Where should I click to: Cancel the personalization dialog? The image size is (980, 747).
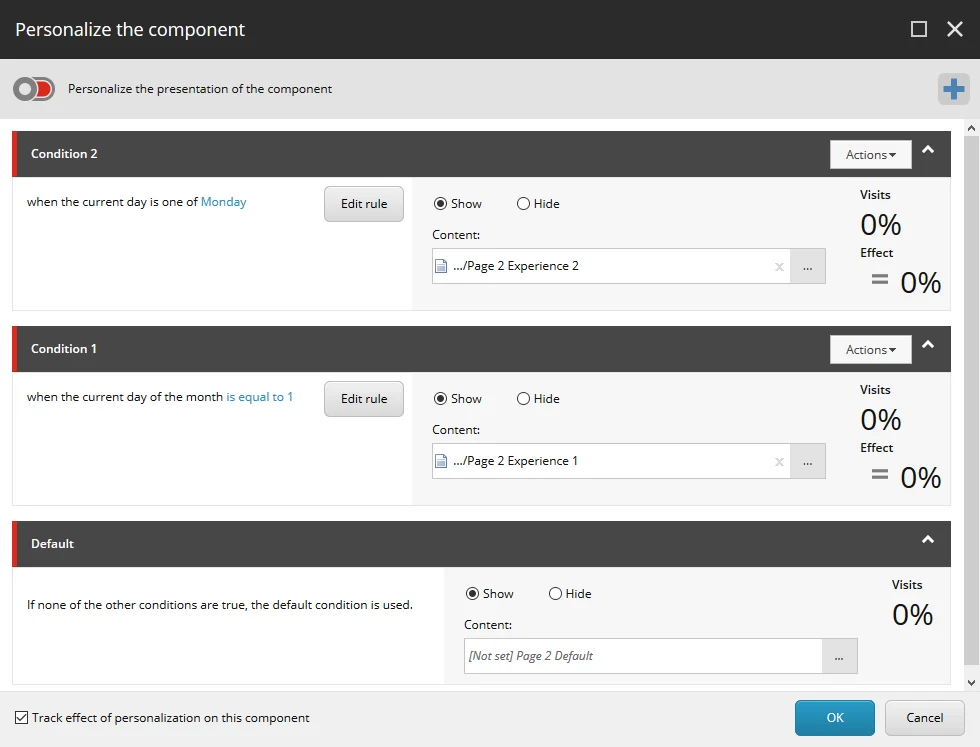[x=924, y=718]
